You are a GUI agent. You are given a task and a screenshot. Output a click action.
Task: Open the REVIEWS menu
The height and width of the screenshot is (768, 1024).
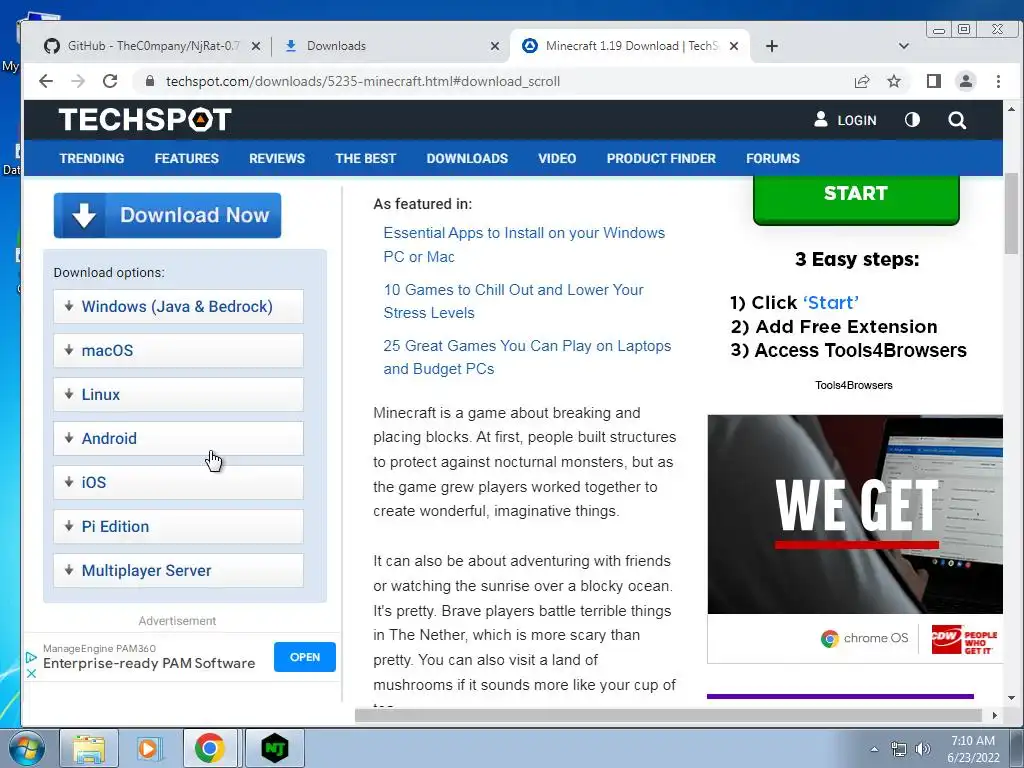pos(277,158)
